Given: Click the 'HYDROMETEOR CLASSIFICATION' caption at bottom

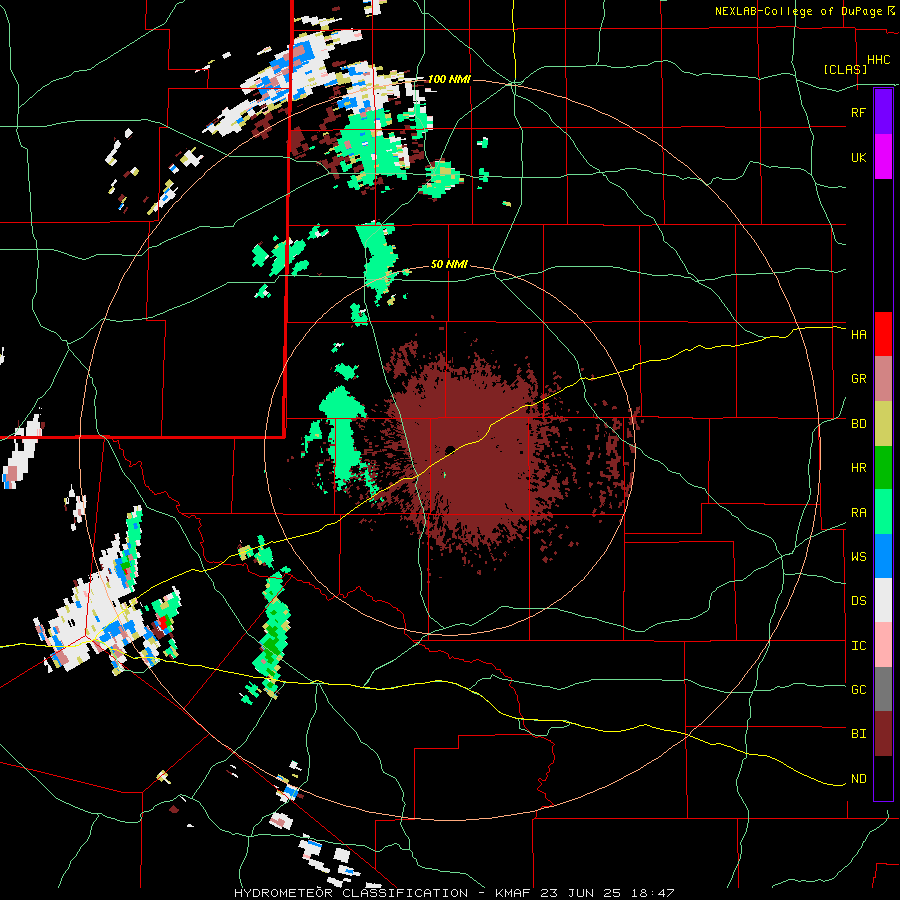Looking at the screenshot, I should [351, 893].
